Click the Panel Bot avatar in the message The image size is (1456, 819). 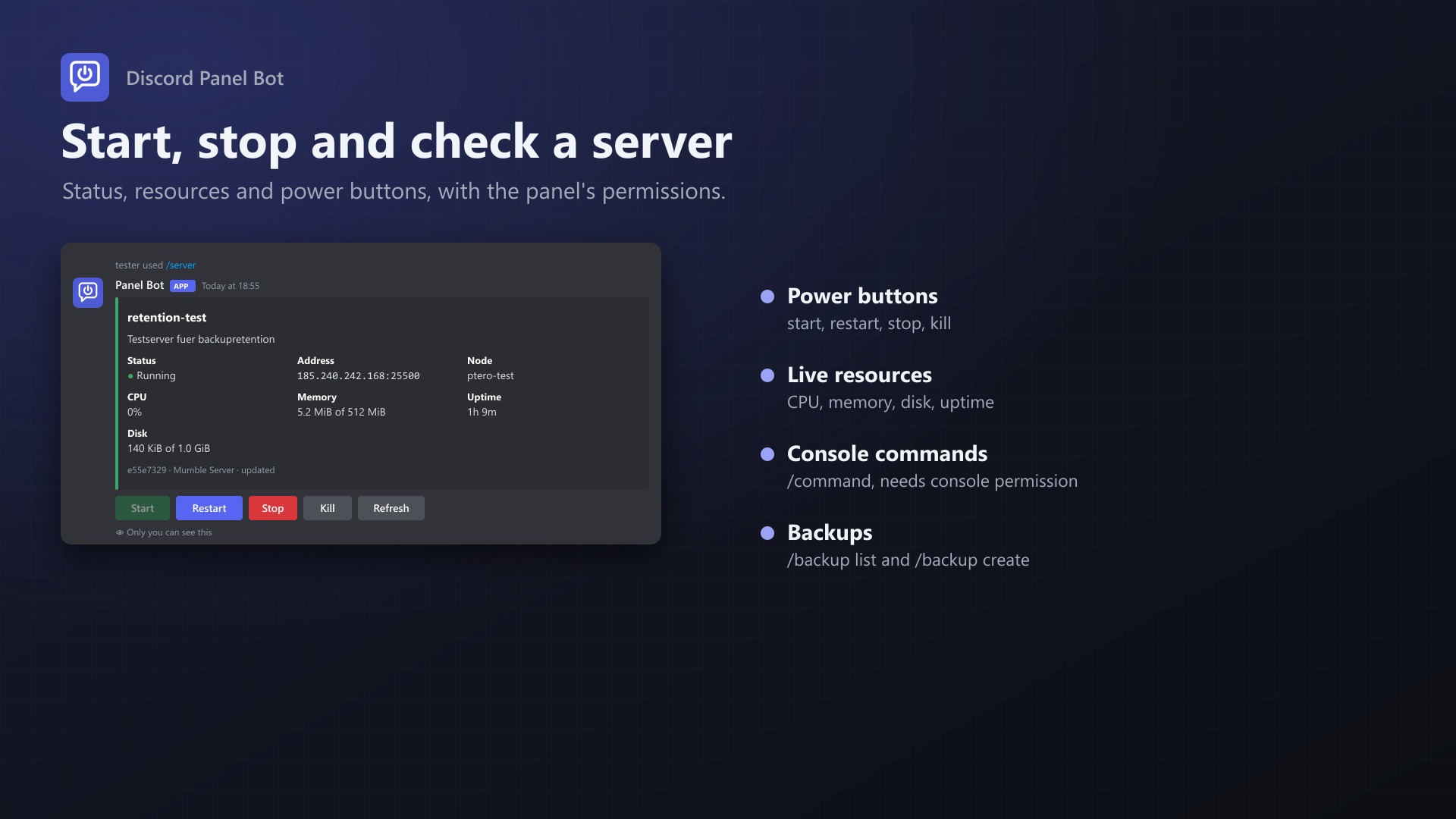88,293
